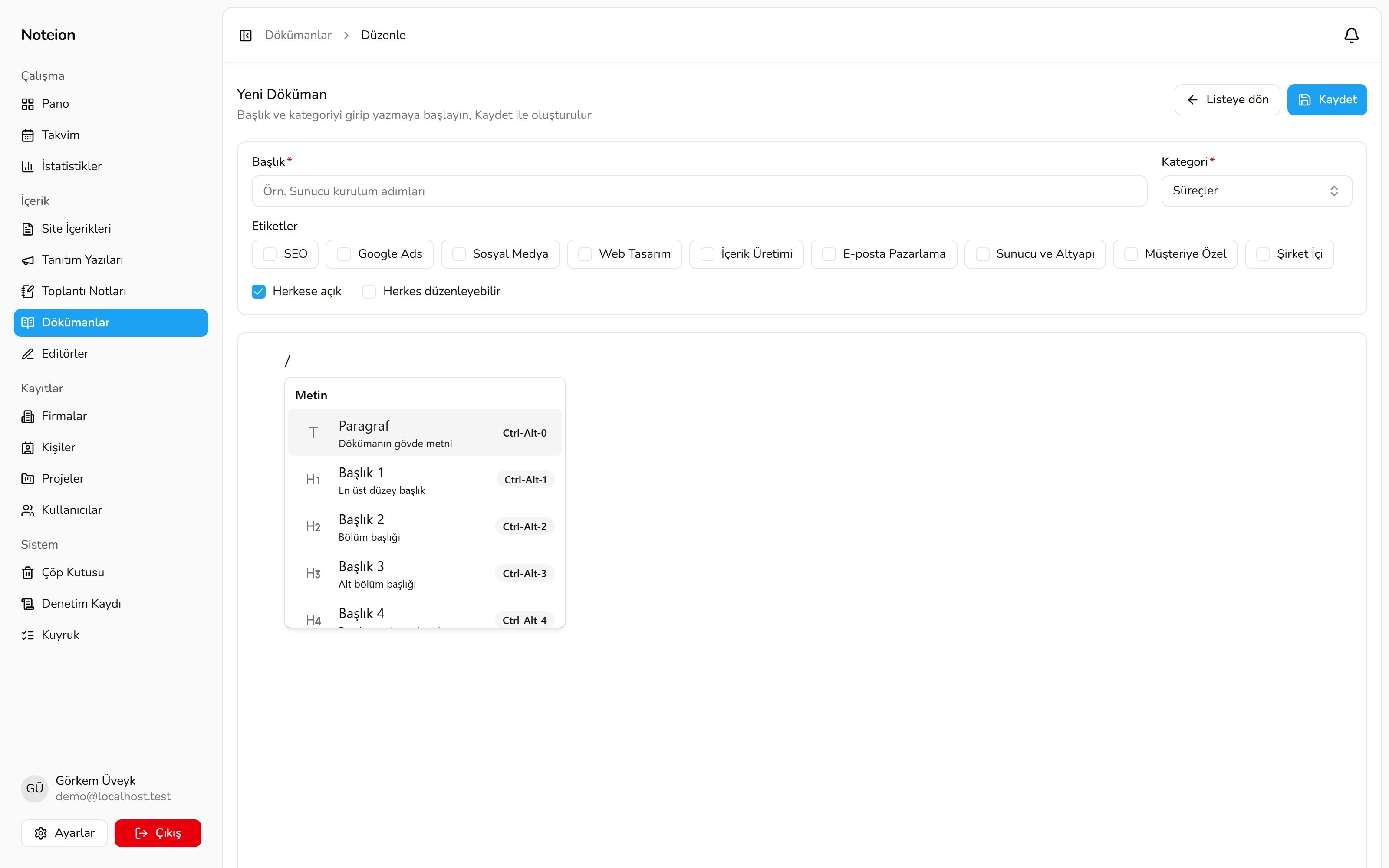
Task: Click the Kuyruk list icon
Action: [x=27, y=635]
